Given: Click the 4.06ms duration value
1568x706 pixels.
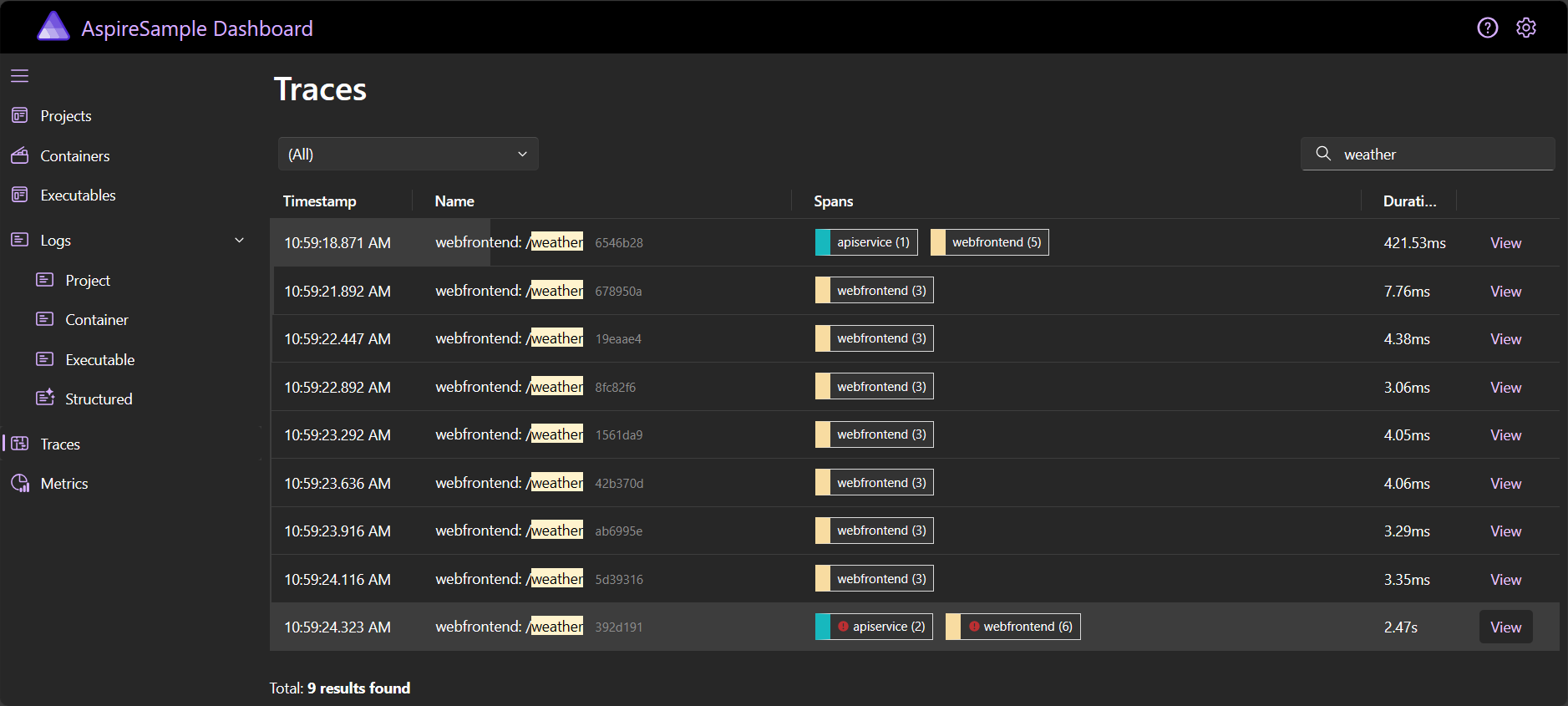Looking at the screenshot, I should (1407, 484).
